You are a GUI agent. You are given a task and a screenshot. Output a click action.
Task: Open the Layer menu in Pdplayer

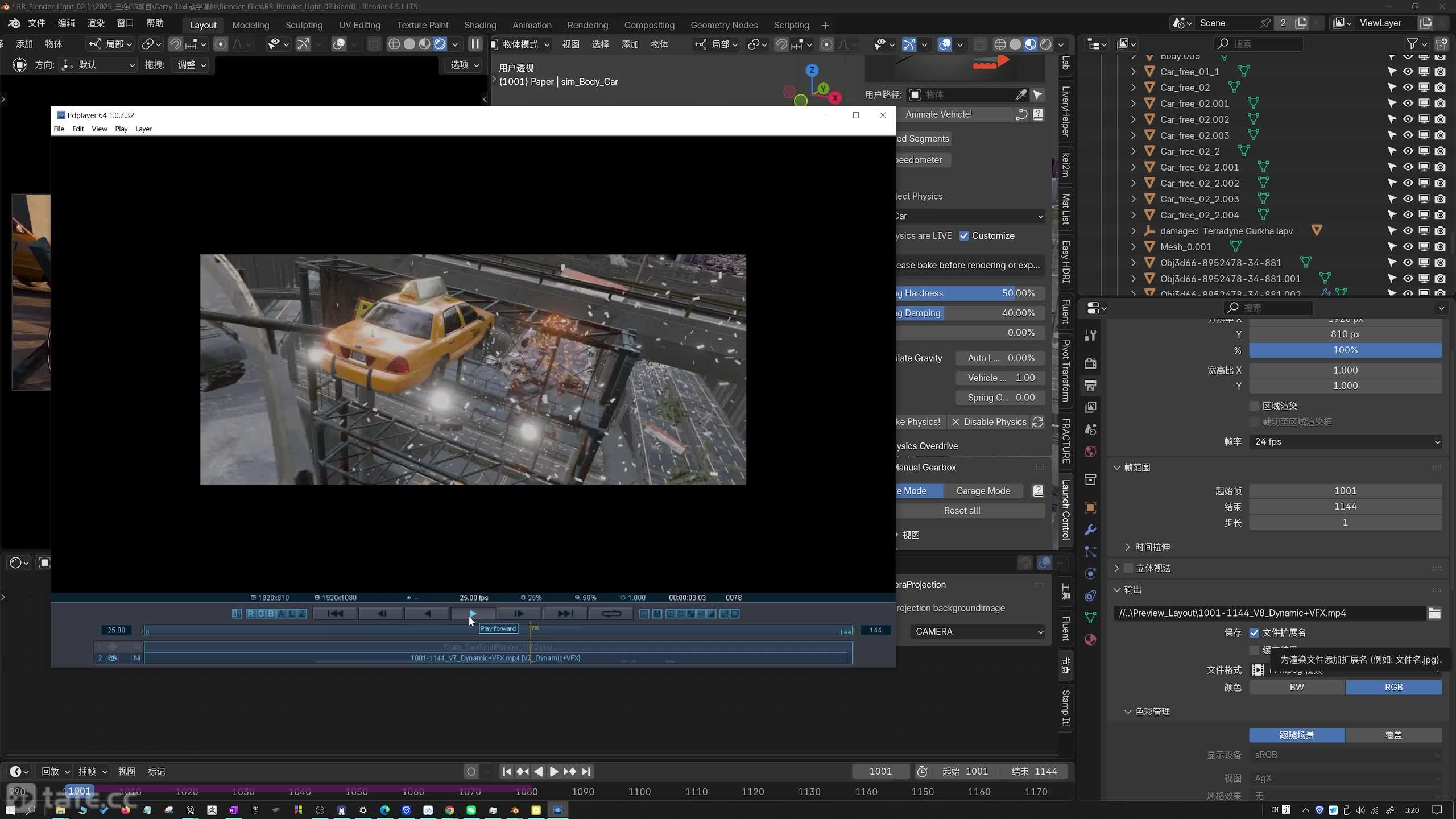(143, 129)
